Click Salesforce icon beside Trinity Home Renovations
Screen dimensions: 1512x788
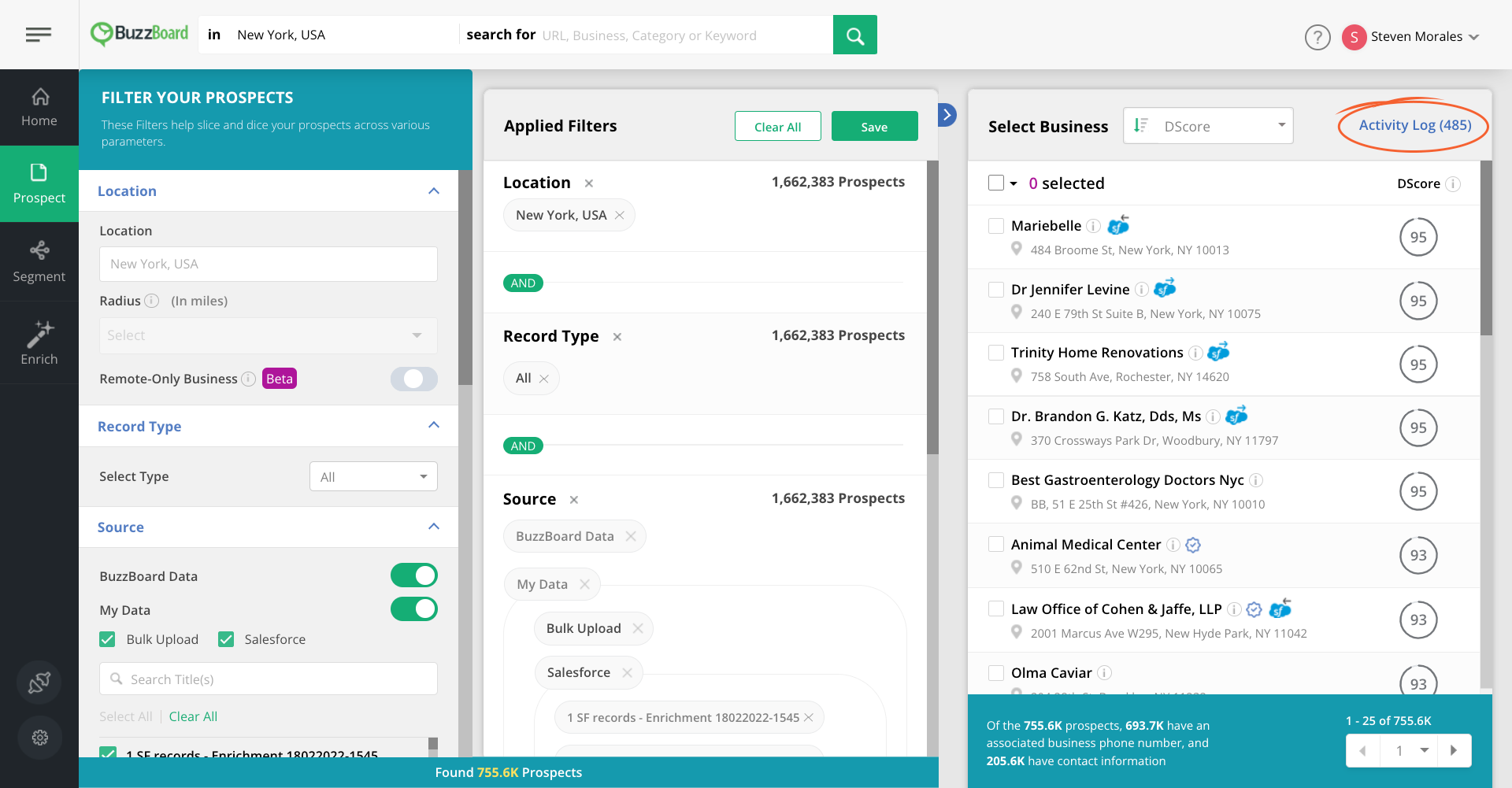tap(1218, 351)
